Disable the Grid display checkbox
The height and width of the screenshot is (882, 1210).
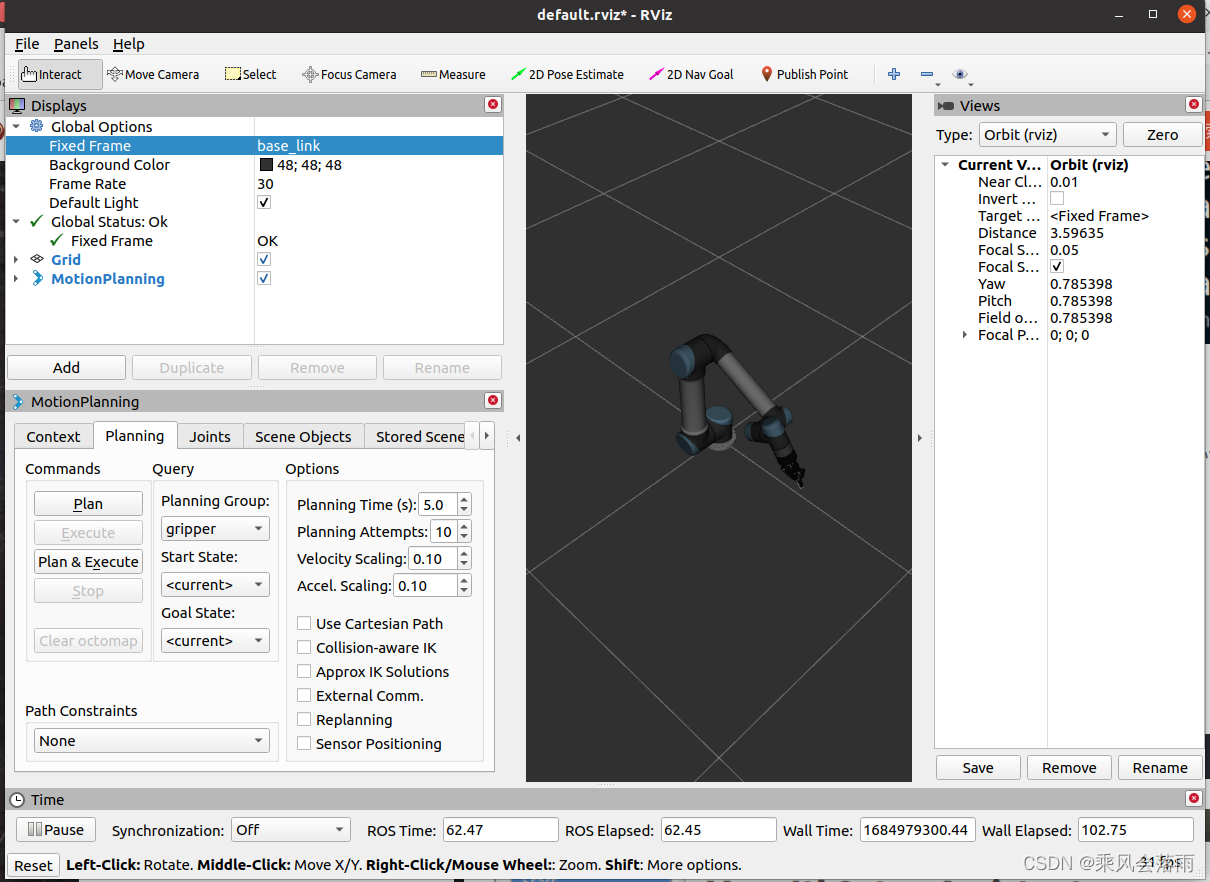[264, 259]
